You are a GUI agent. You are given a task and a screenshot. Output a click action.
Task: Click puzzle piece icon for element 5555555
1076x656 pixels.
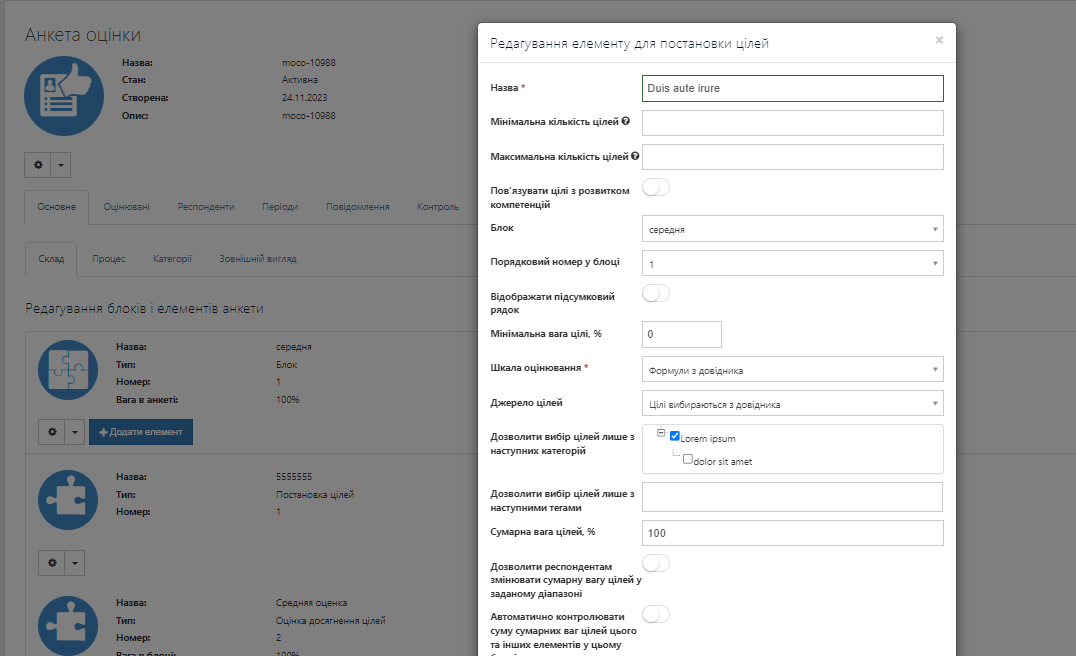coord(68,500)
